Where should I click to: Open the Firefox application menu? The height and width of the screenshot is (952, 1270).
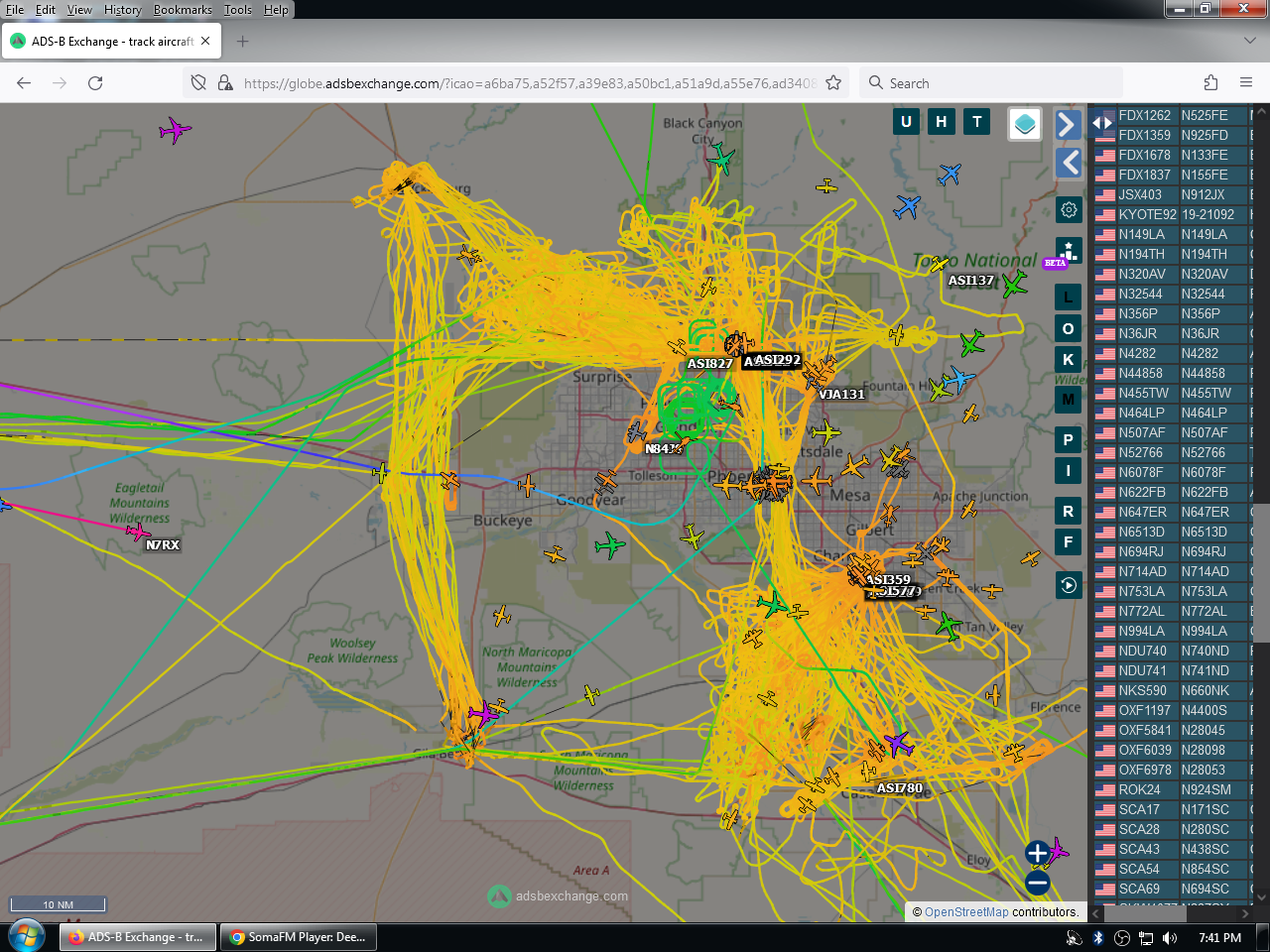click(1246, 83)
